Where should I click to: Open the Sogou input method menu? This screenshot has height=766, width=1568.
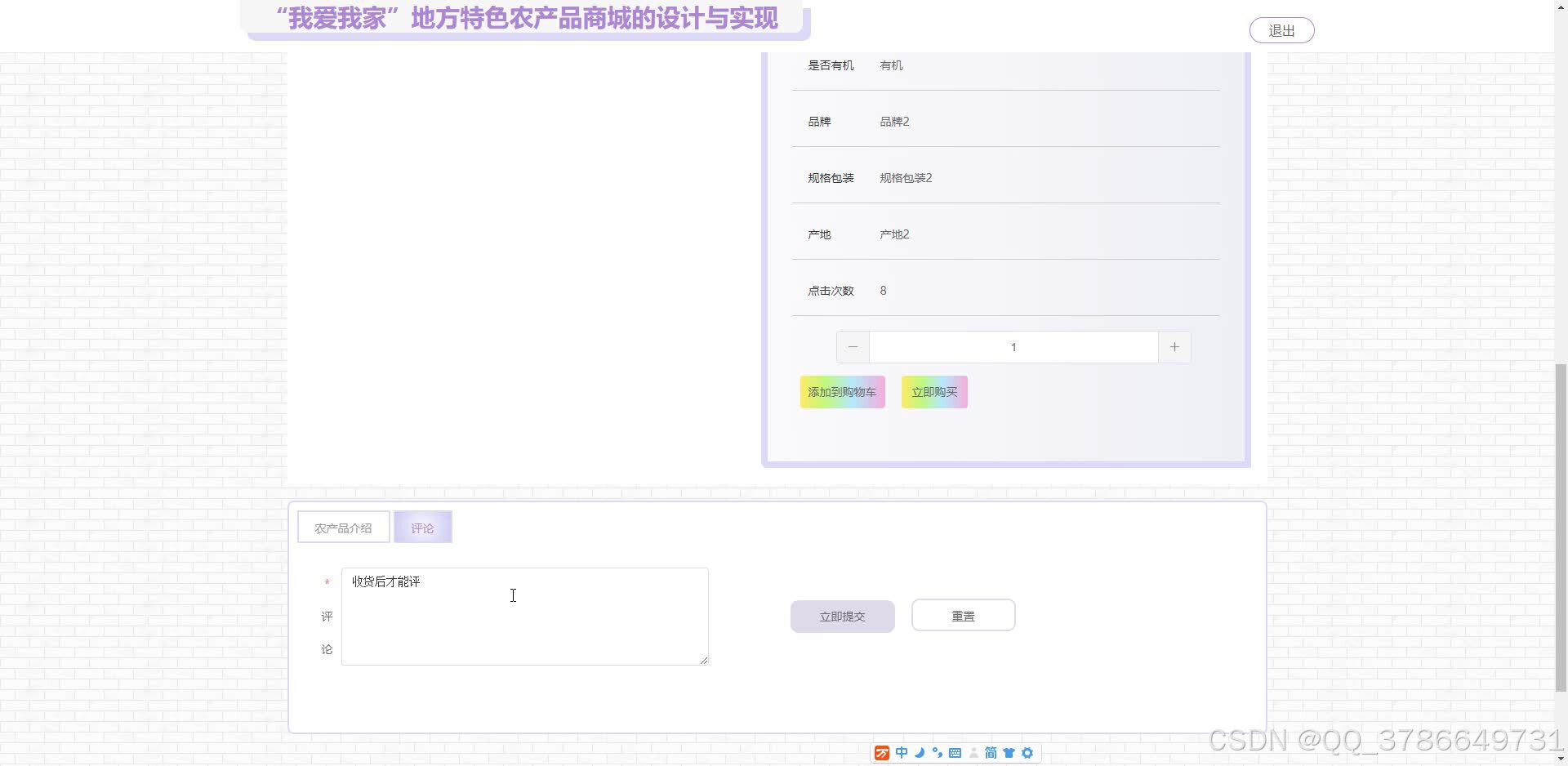(x=882, y=752)
